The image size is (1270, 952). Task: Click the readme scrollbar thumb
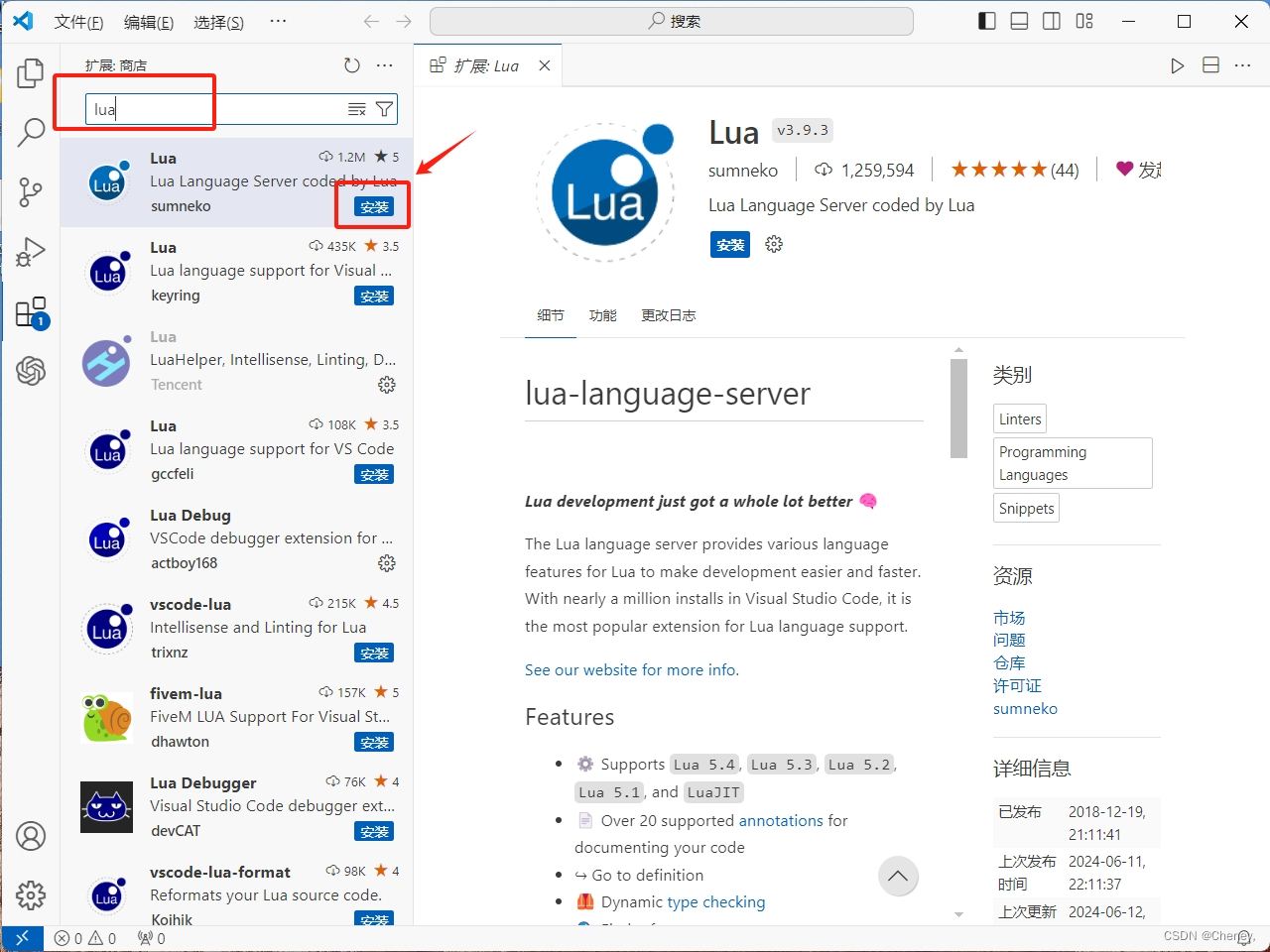[958, 409]
